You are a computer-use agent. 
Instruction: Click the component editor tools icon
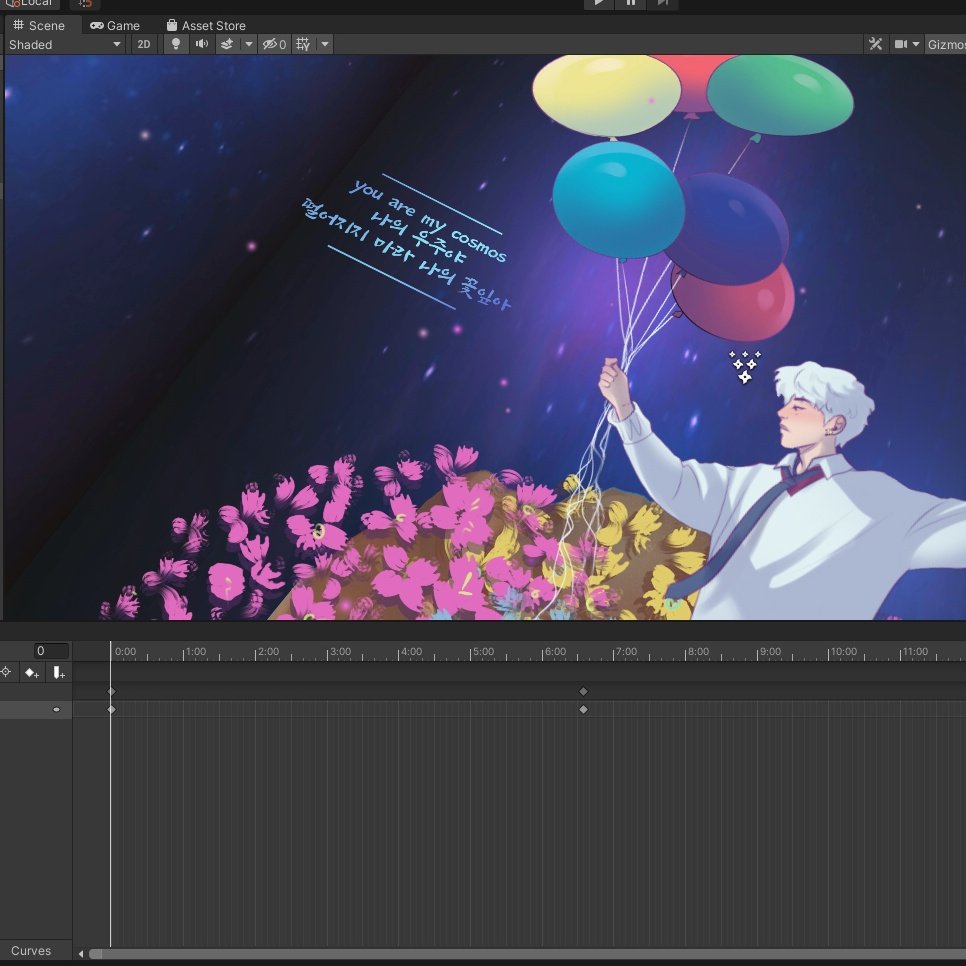tap(875, 44)
